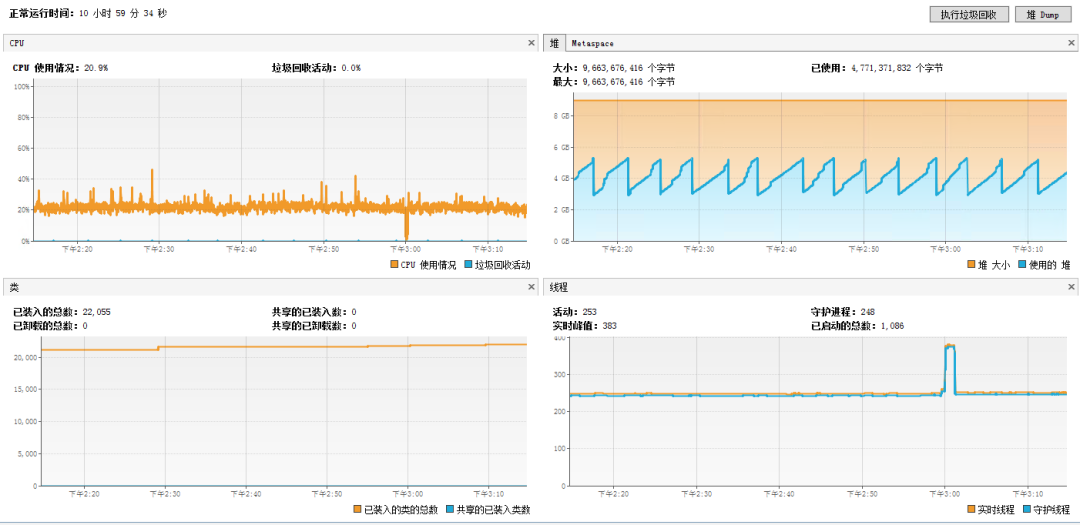Toggle the CPU 使用情况 legend swatch
Screen dimensions: 1080x525
tap(394, 265)
